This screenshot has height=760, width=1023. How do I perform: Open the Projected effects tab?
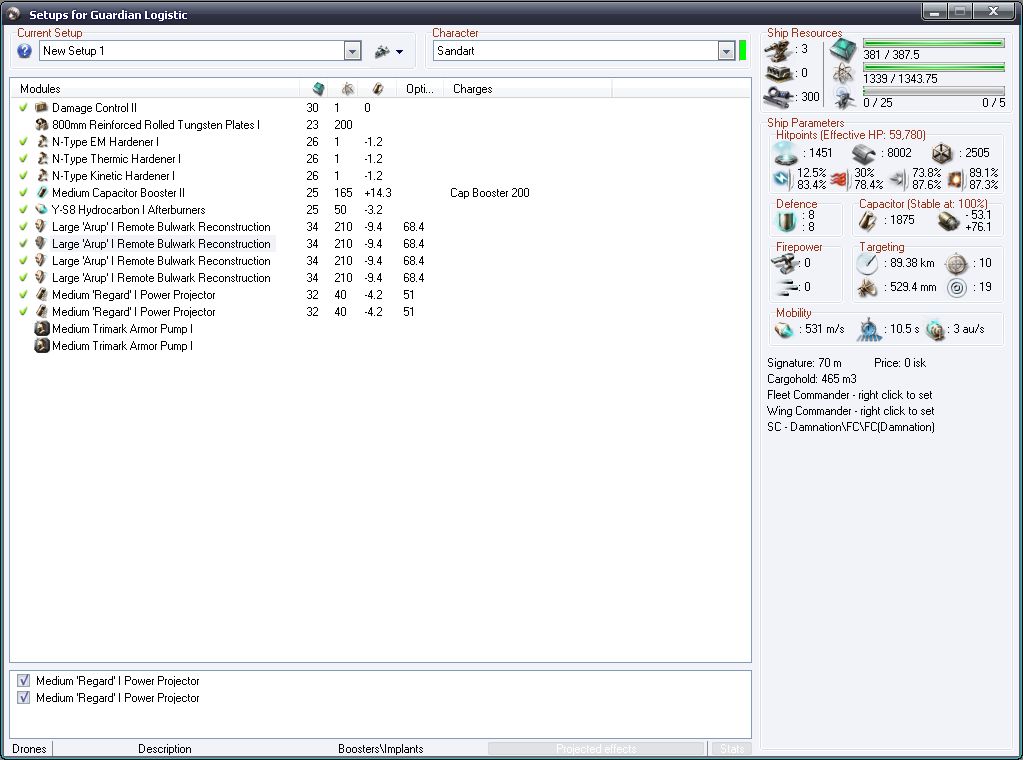coord(596,749)
